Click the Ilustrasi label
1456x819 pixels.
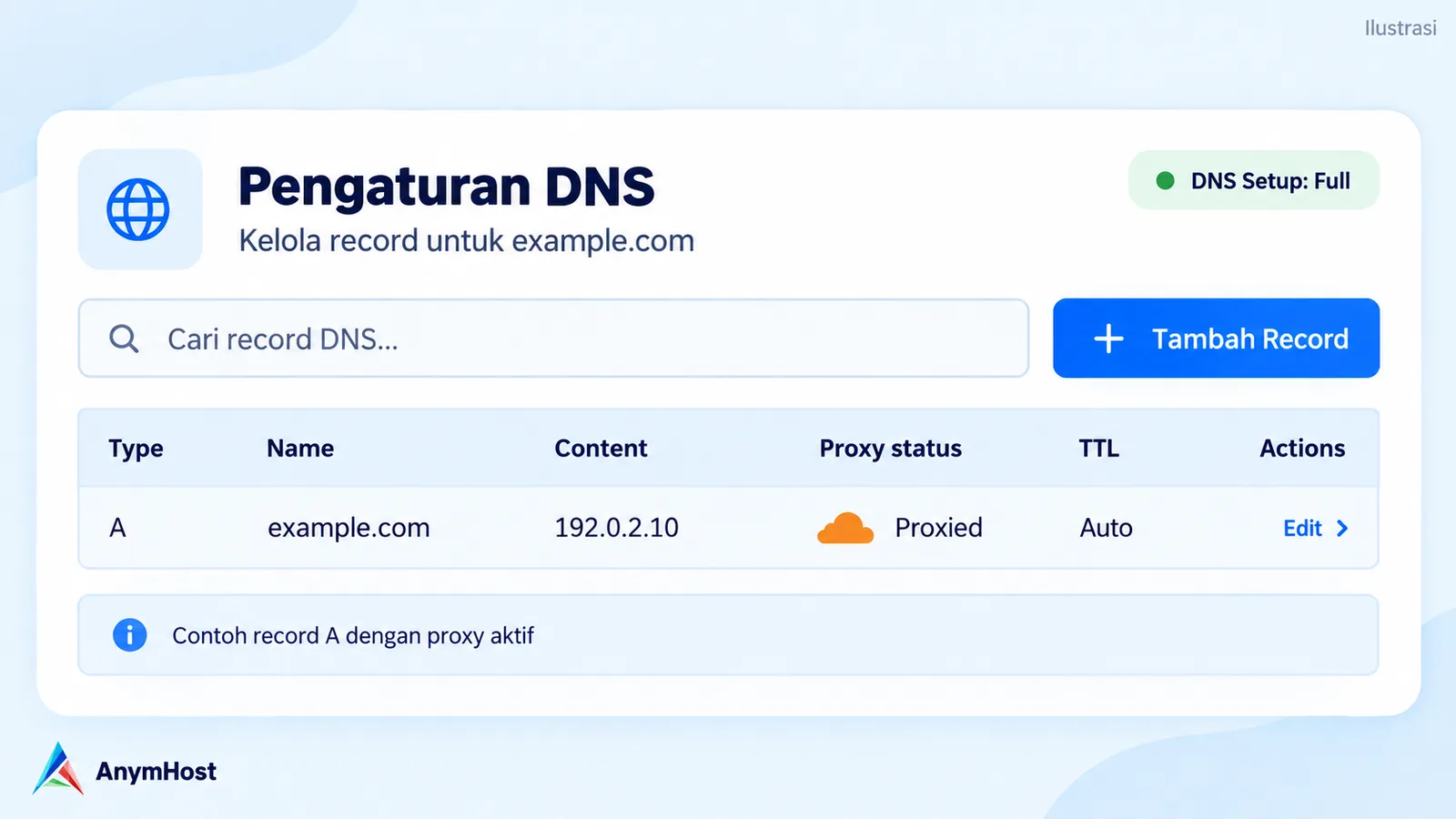[1400, 28]
